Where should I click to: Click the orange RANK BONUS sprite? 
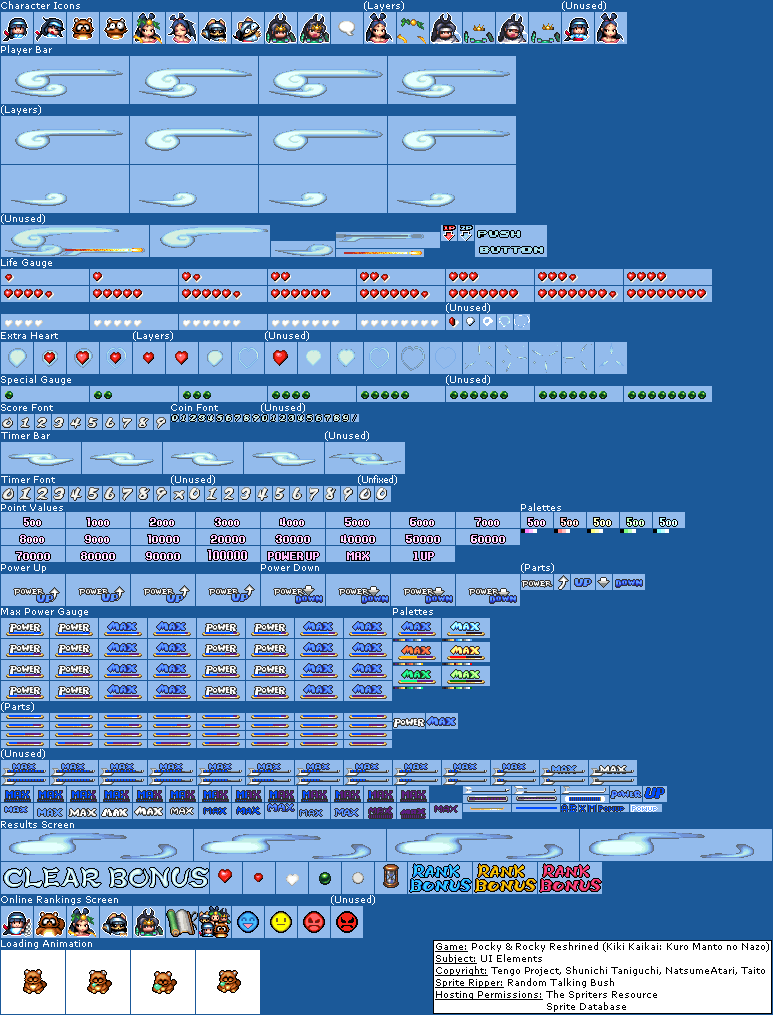click(505, 878)
